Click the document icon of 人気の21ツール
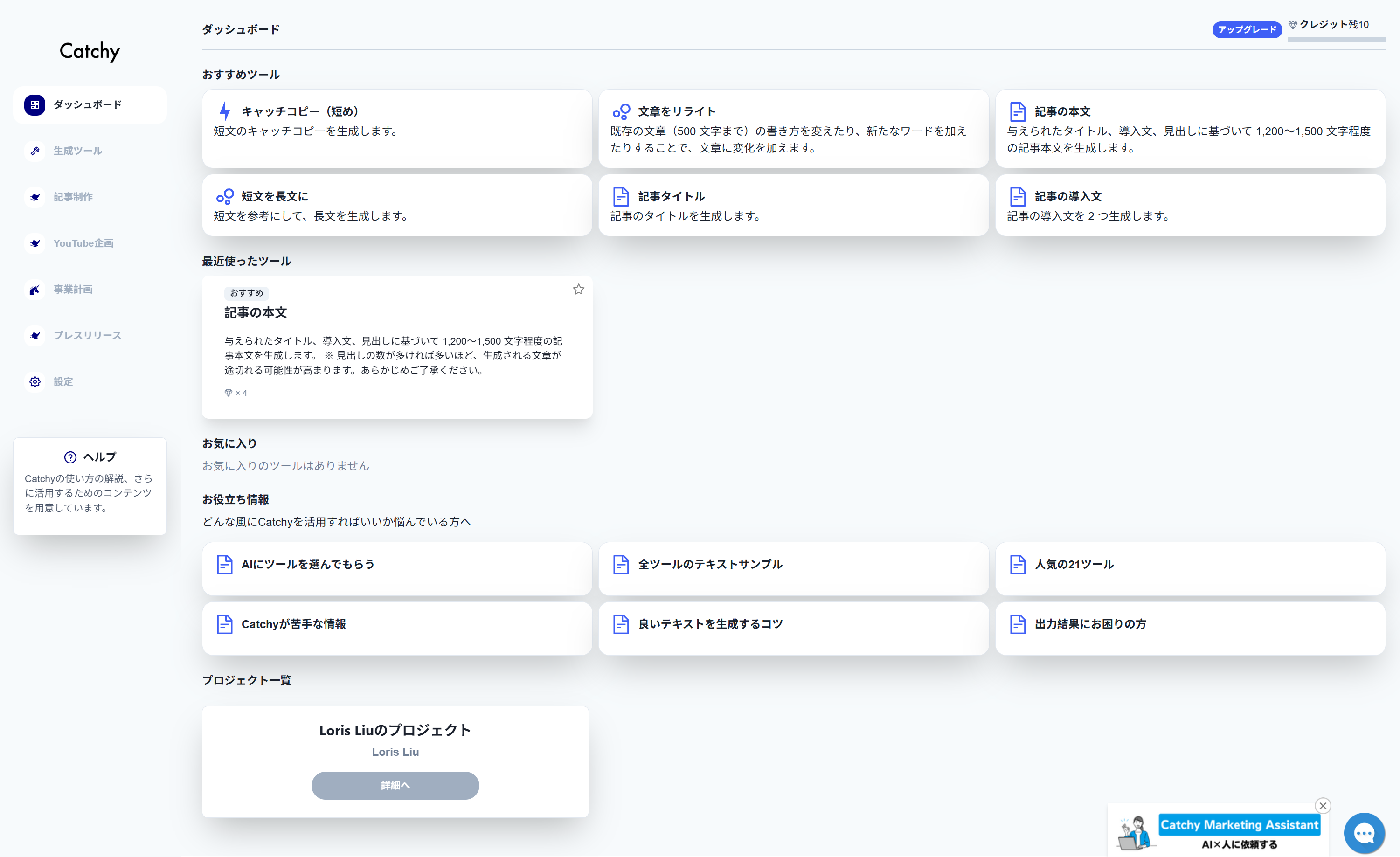Image resolution: width=1400 pixels, height=857 pixels. click(x=1018, y=565)
